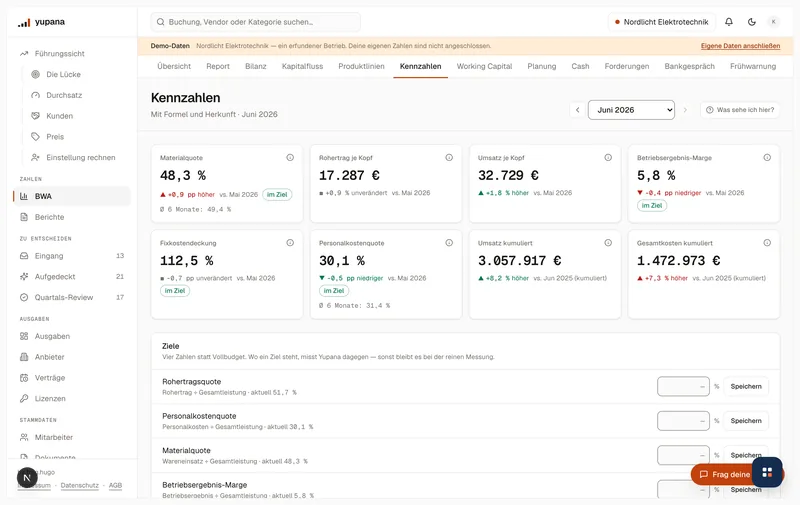Click the Eingang inbox icon
This screenshot has height=505, width=800.
[x=24, y=256]
